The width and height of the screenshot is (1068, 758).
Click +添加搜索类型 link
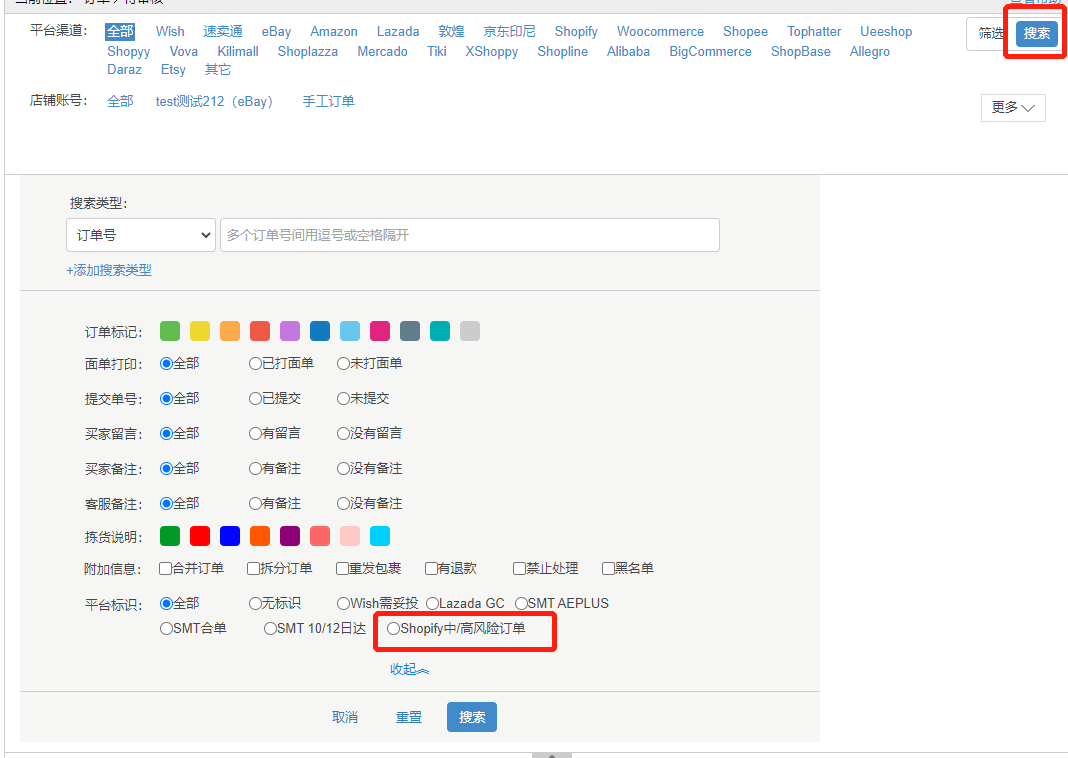(109, 270)
